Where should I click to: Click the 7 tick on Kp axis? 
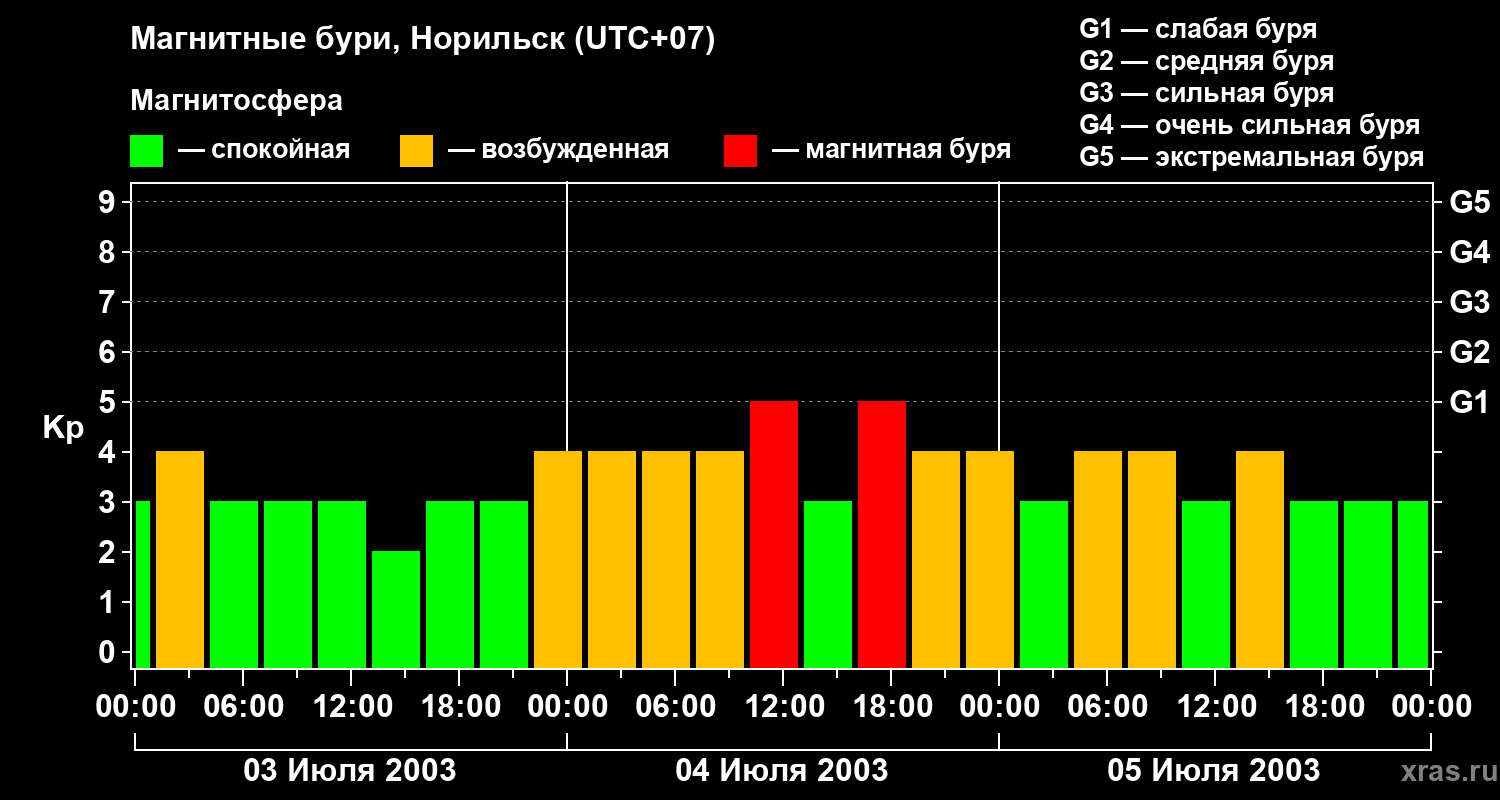click(109, 302)
